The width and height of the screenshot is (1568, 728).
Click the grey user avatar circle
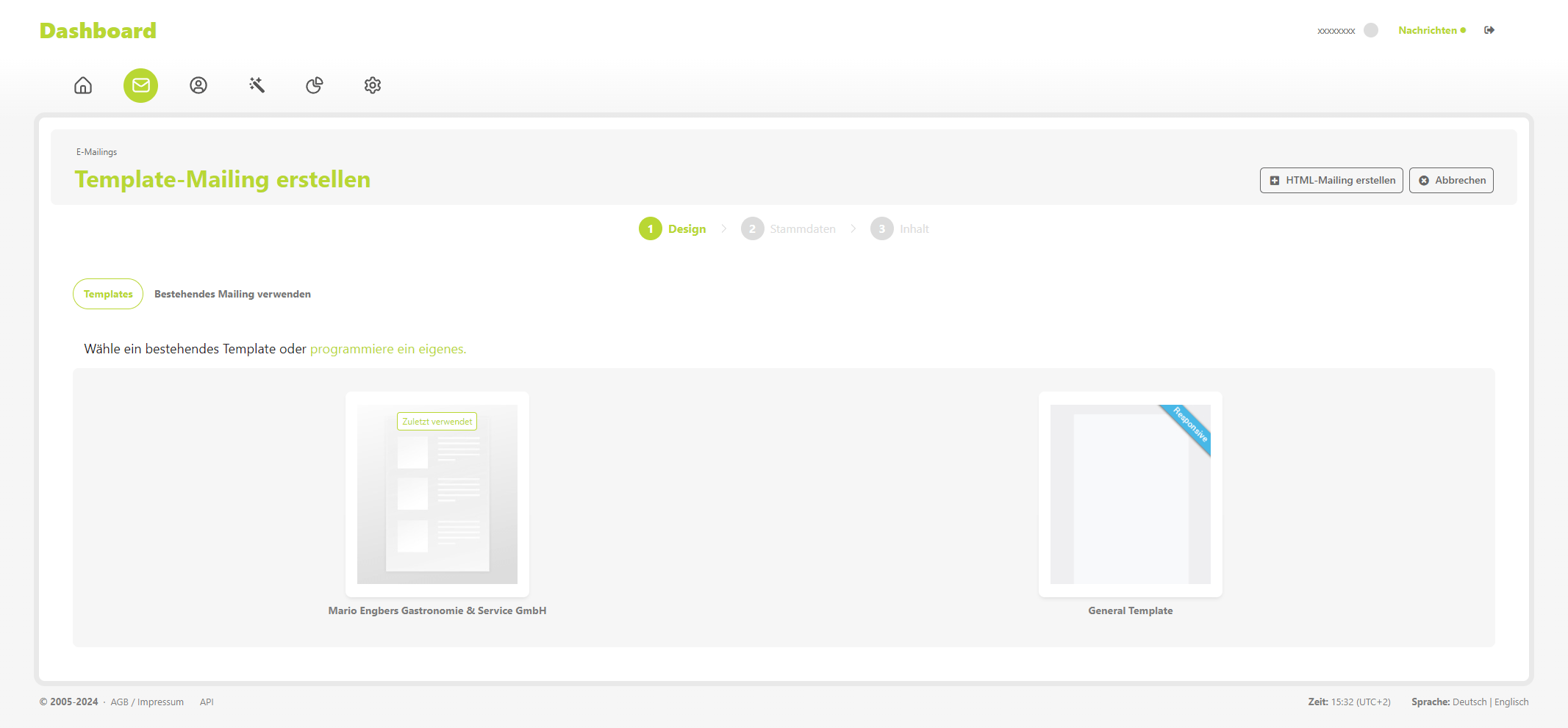(x=1371, y=30)
